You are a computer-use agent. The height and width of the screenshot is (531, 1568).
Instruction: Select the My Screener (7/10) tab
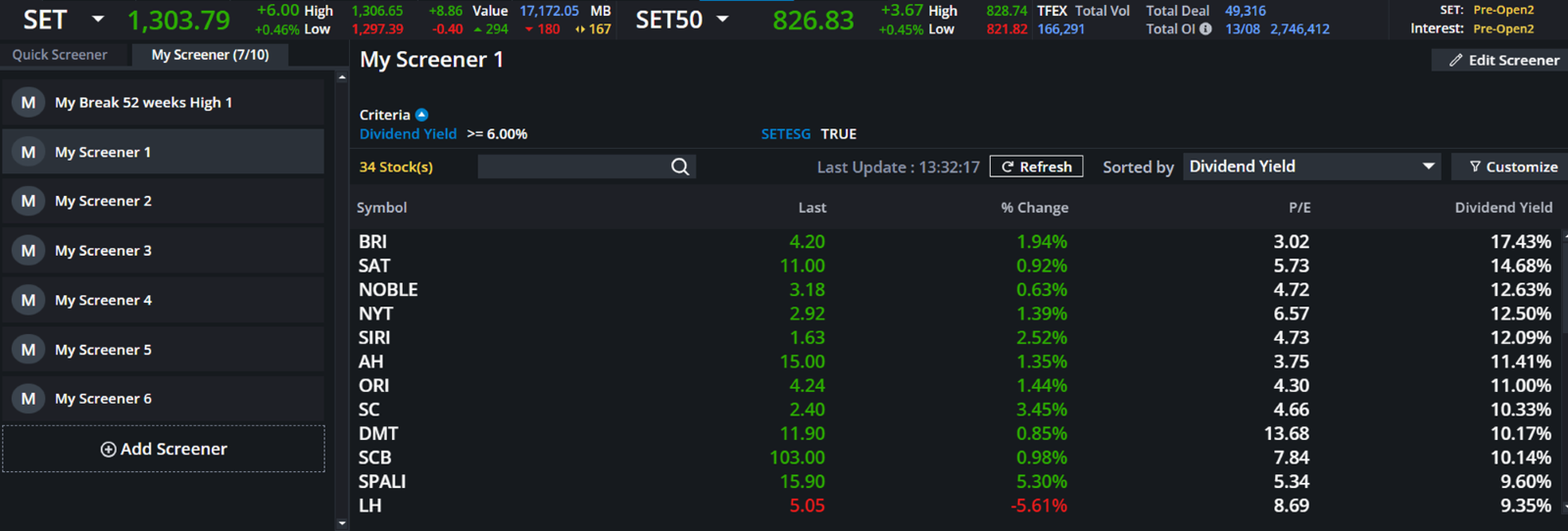(210, 55)
